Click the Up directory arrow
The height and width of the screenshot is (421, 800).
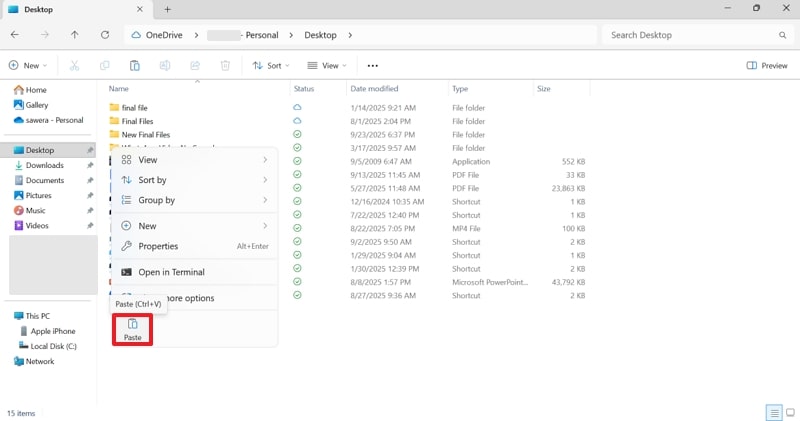point(75,35)
